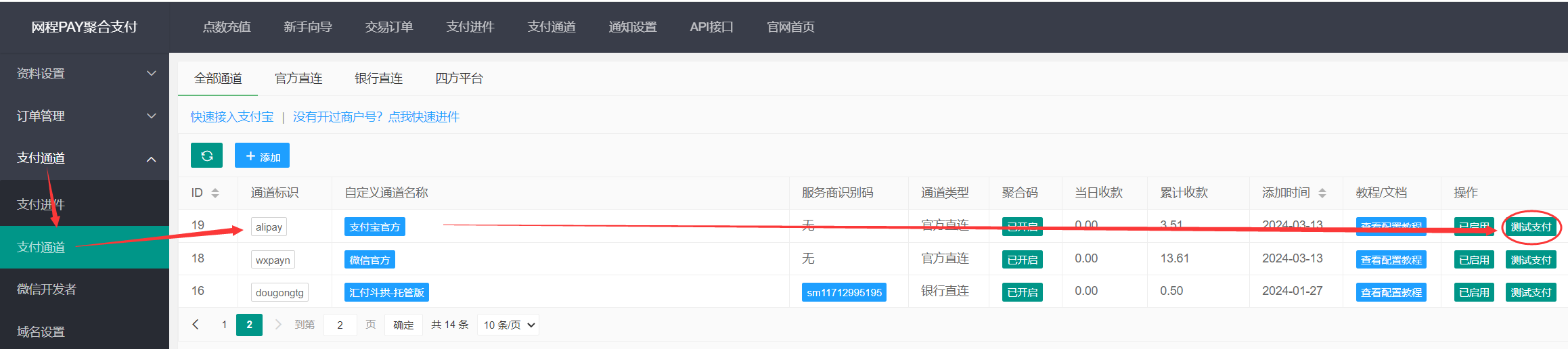Select 微信开发者 in the sidebar

click(x=47, y=289)
